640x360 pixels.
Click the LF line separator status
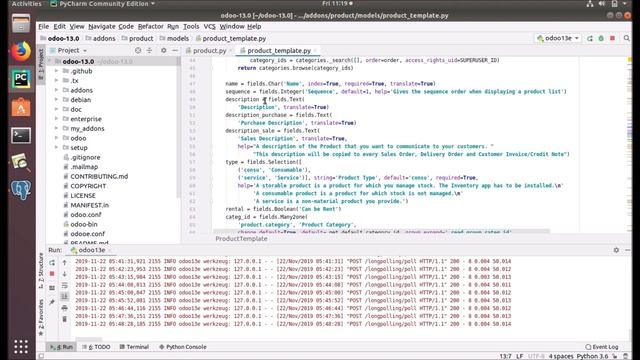click(520, 356)
